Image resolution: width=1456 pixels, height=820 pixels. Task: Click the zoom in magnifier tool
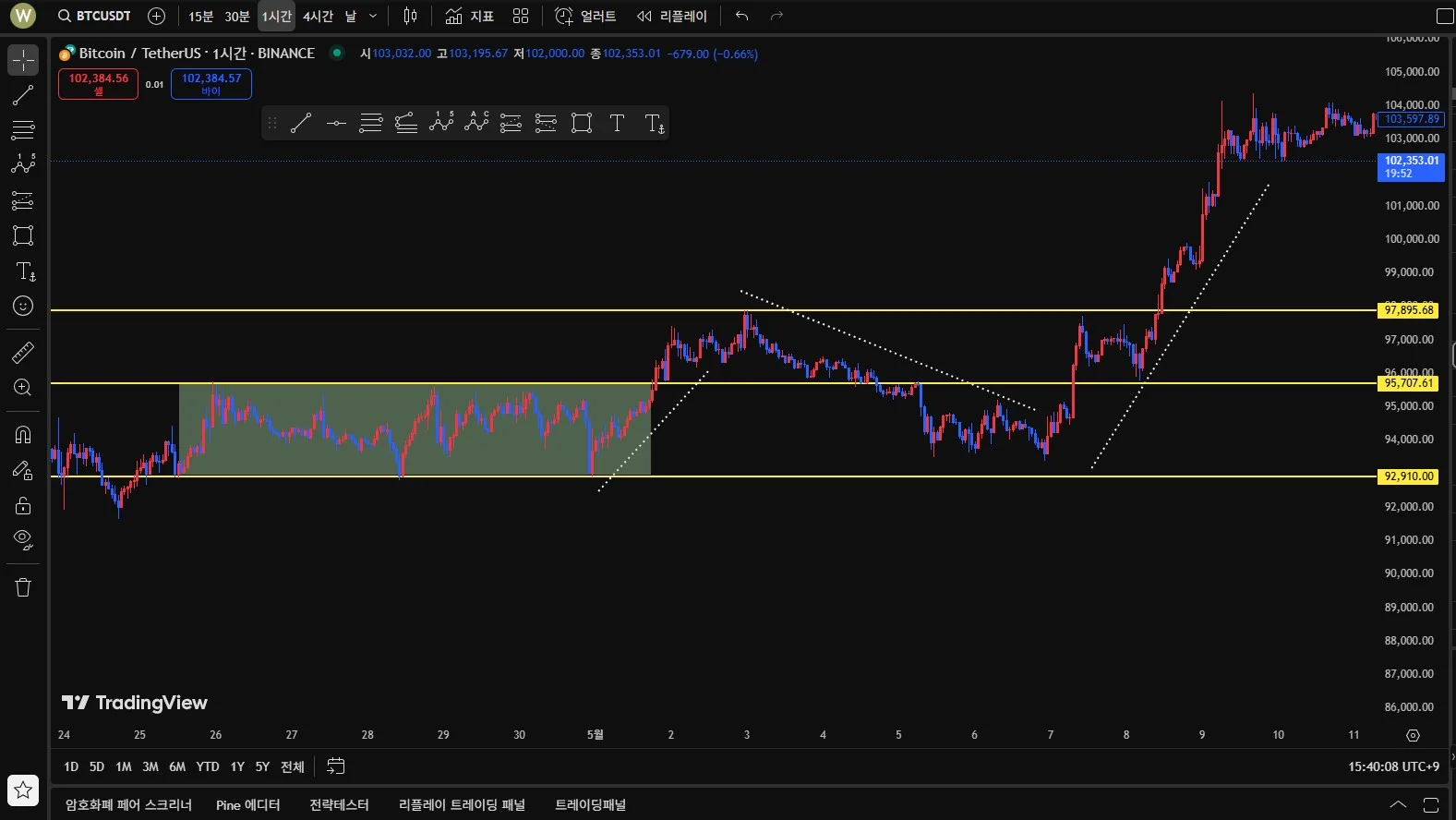click(23, 388)
